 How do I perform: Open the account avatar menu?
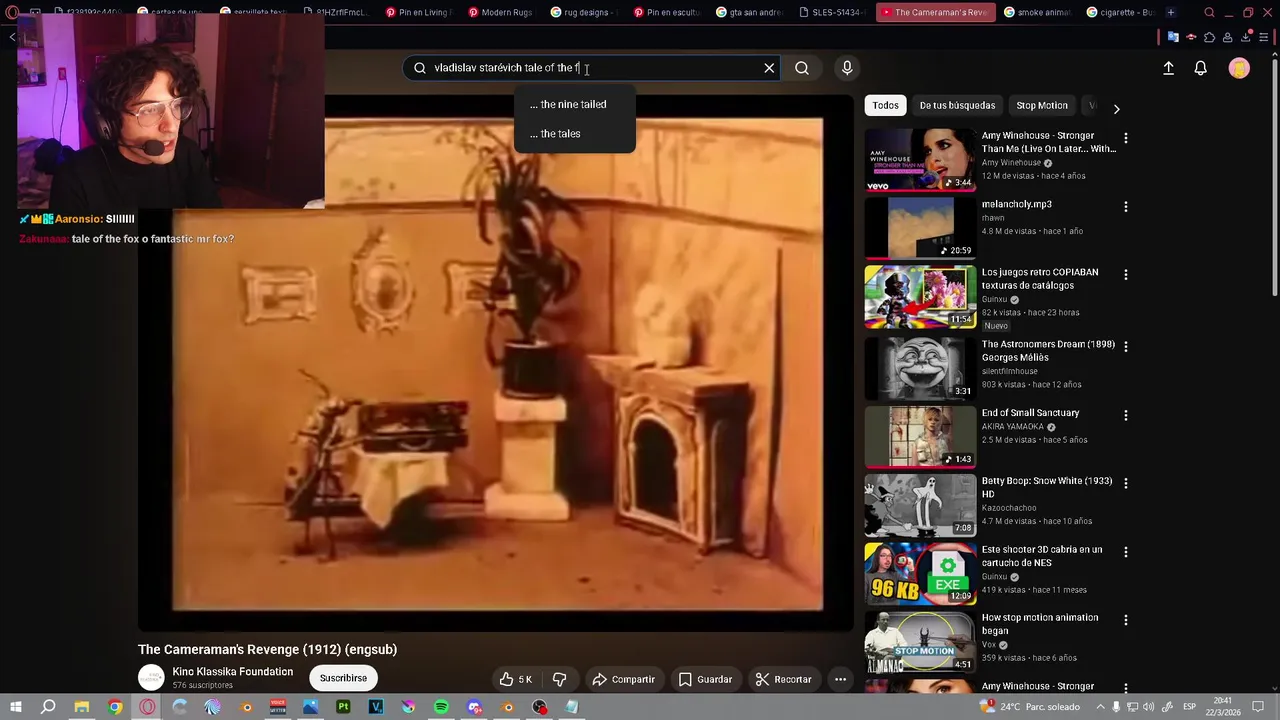tap(1239, 68)
